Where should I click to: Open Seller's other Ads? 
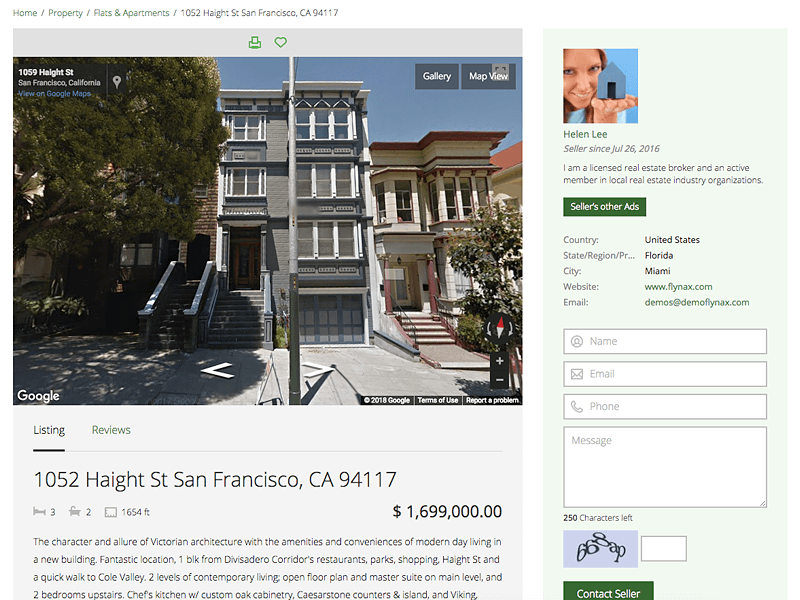(x=605, y=207)
